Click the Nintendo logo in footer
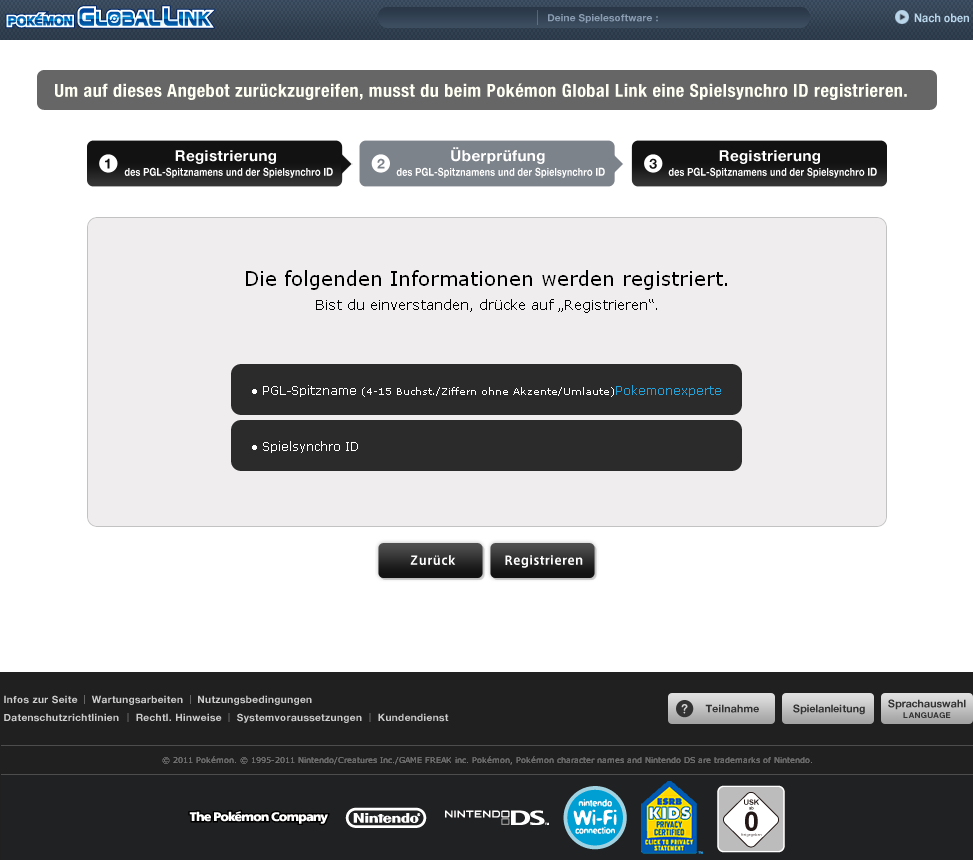Image resolution: width=973 pixels, height=860 pixels. [x=386, y=818]
